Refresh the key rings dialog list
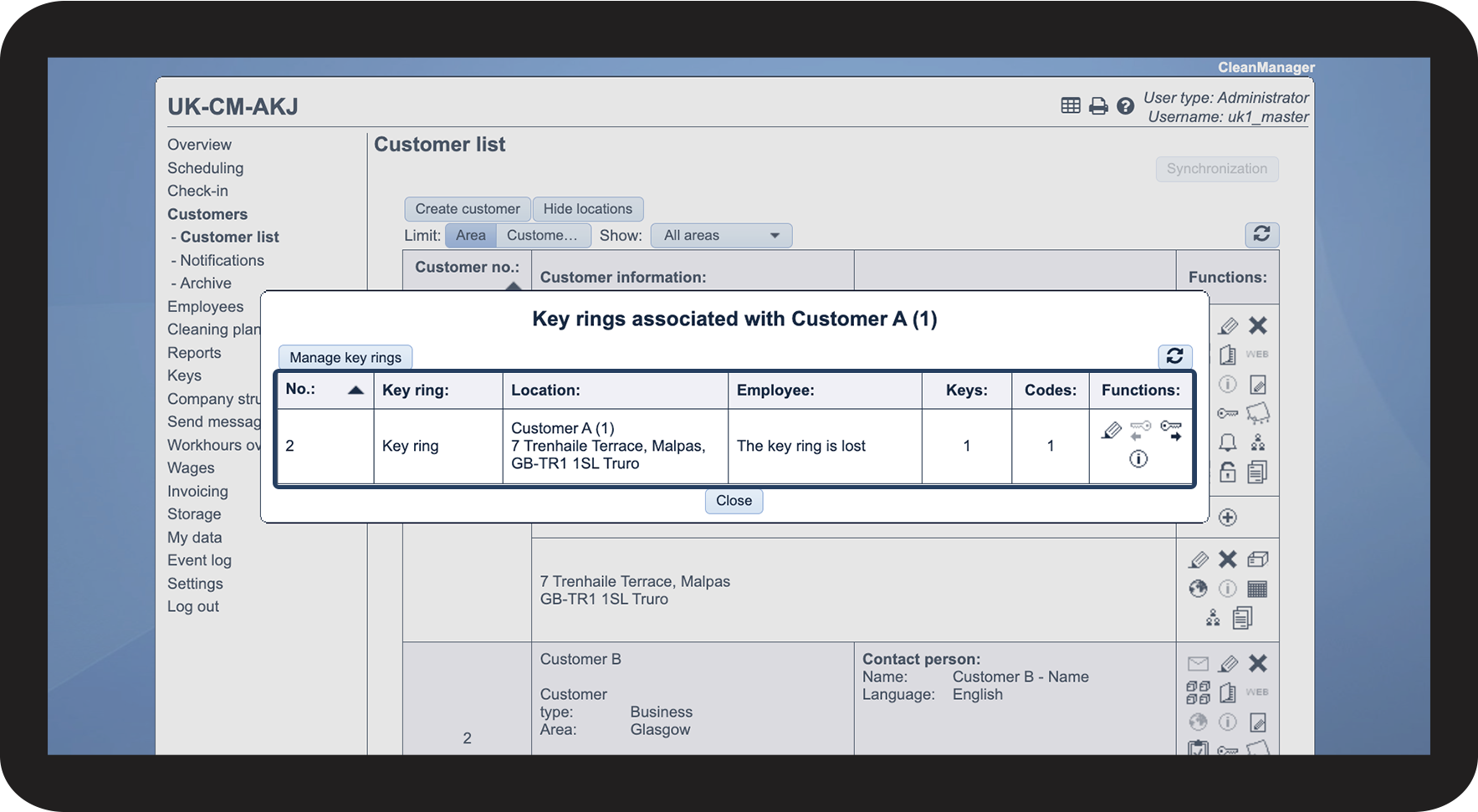 click(x=1174, y=356)
